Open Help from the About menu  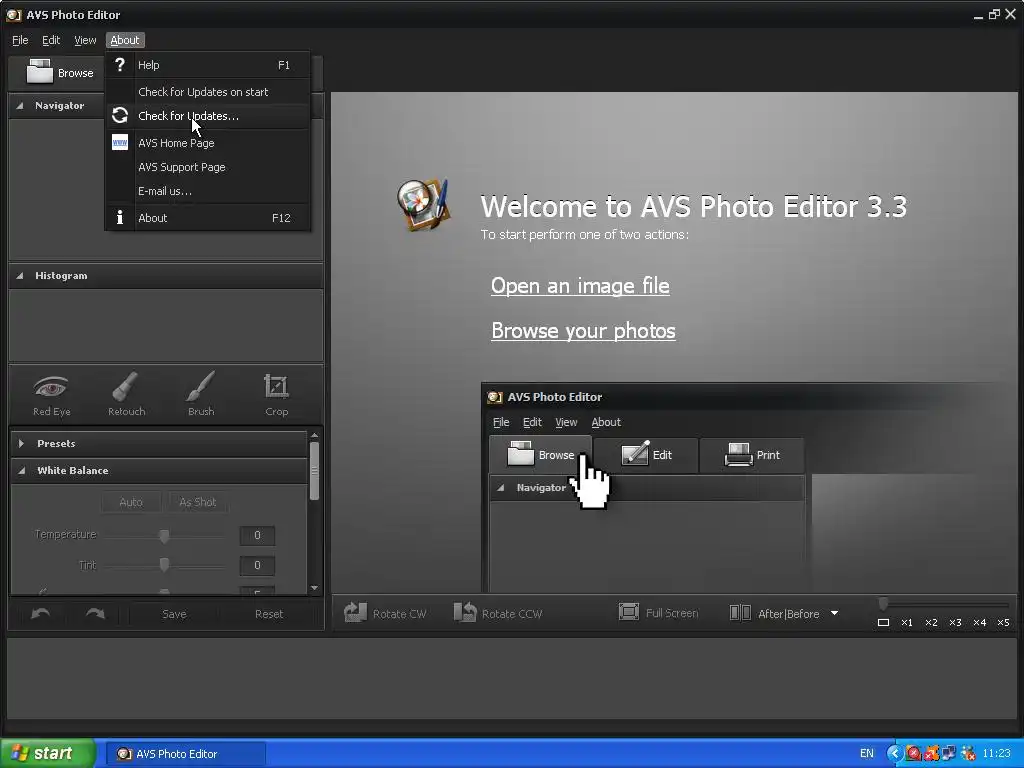(x=208, y=65)
